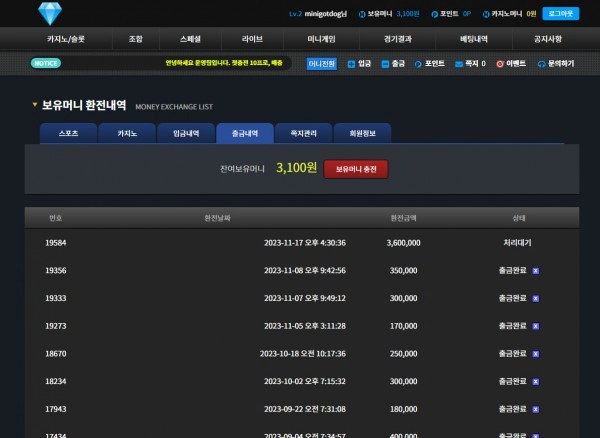Open the 쪽지 envelope message icon
600x438 pixels.
pos(459,64)
